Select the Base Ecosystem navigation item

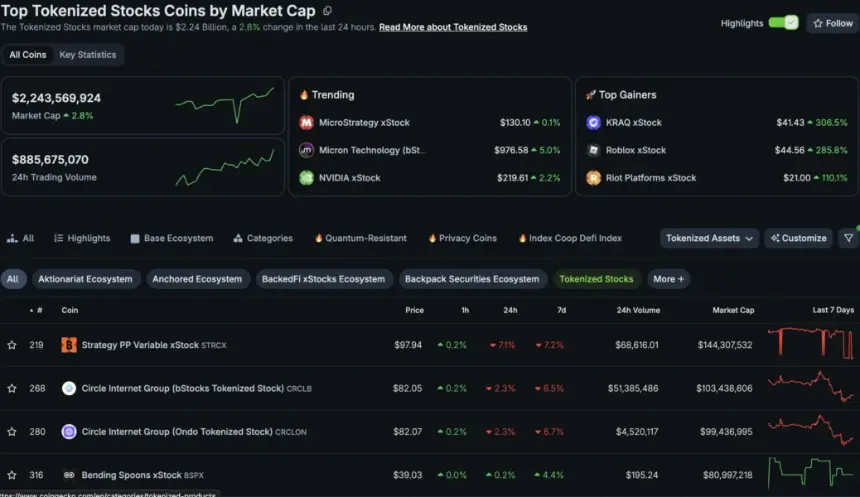coord(172,238)
